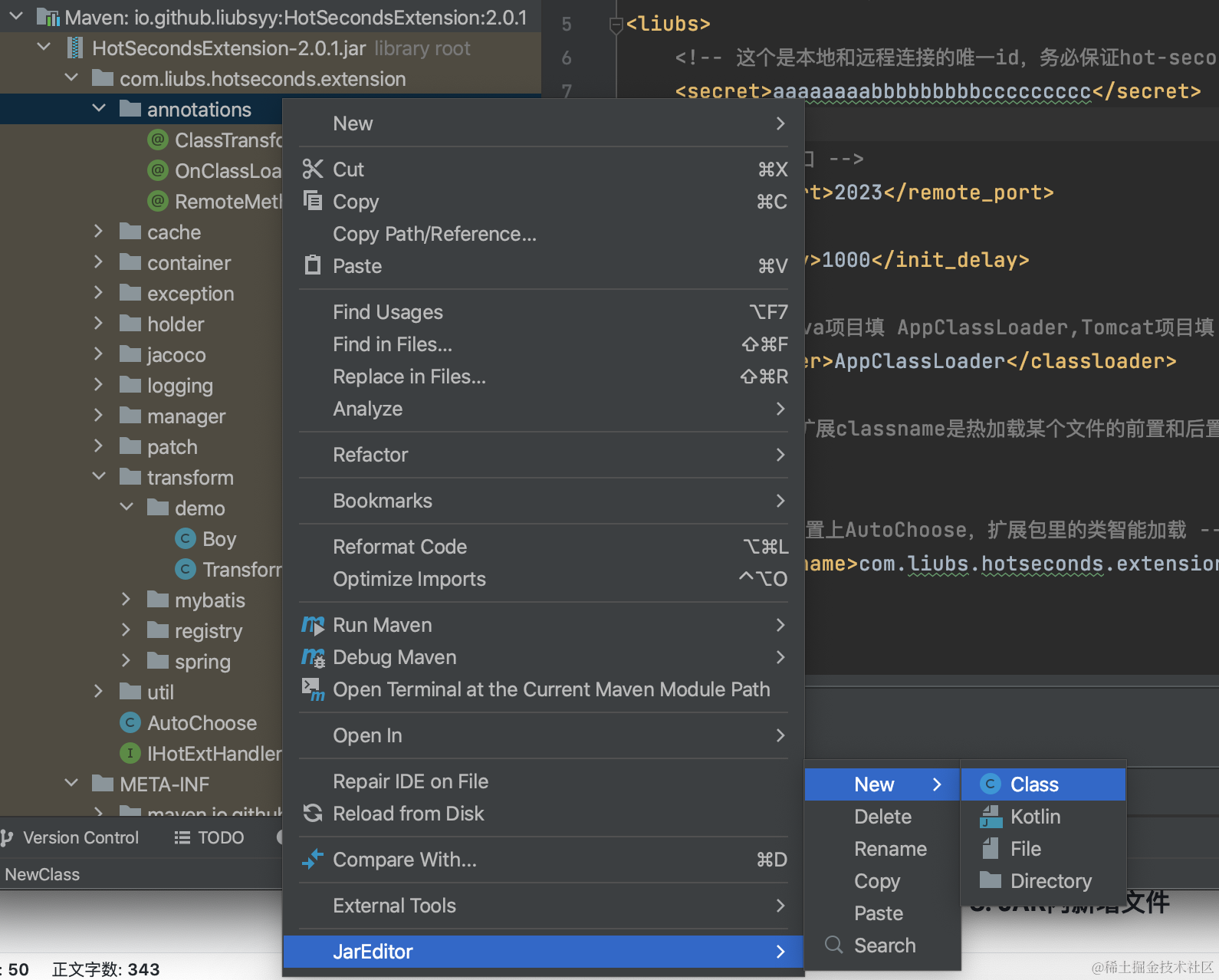This screenshot has width=1219, height=980.
Task: Click the HotSecondsExtension jar archive icon
Action: click(74, 48)
